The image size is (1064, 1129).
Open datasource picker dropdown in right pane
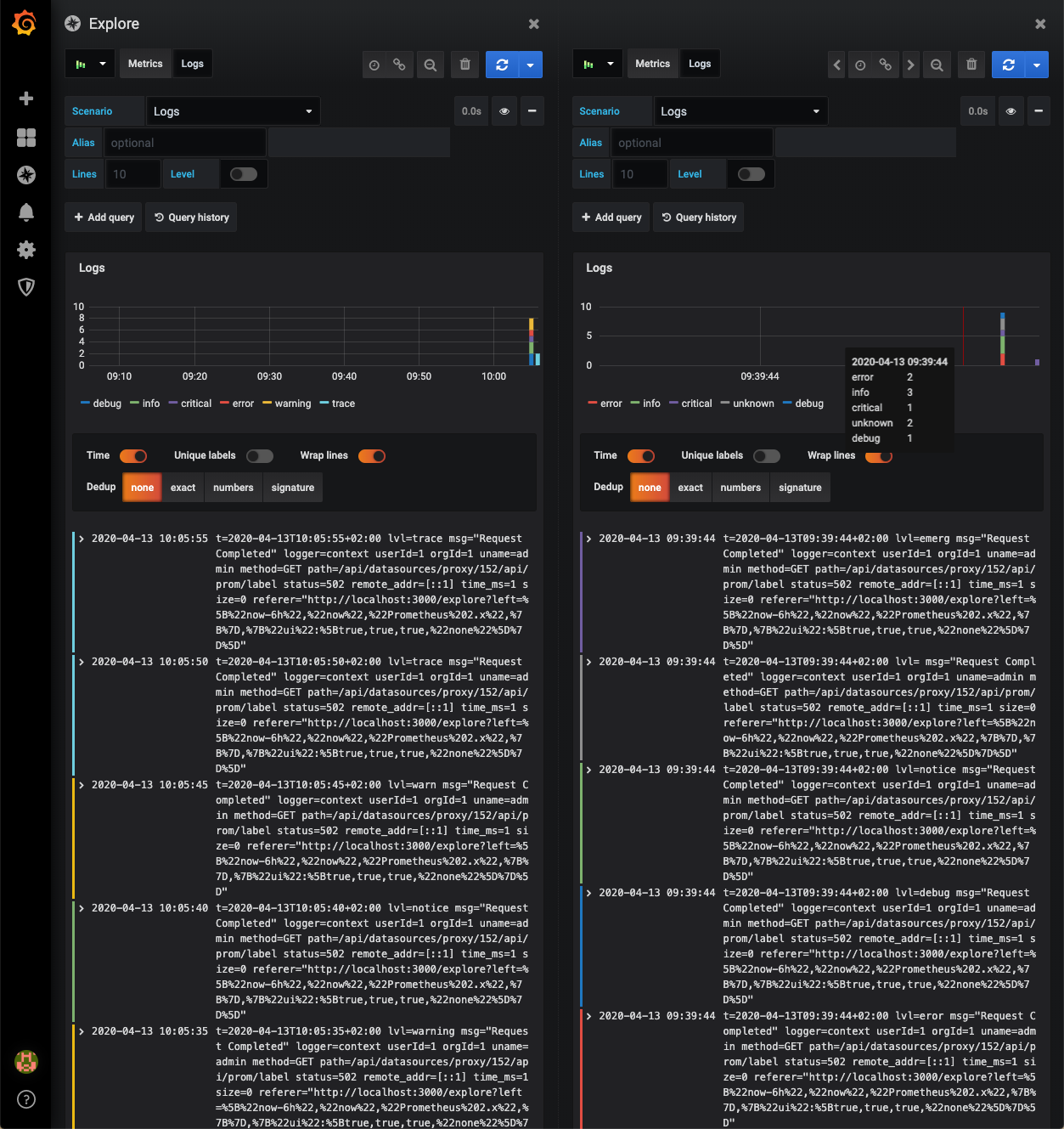598,65
